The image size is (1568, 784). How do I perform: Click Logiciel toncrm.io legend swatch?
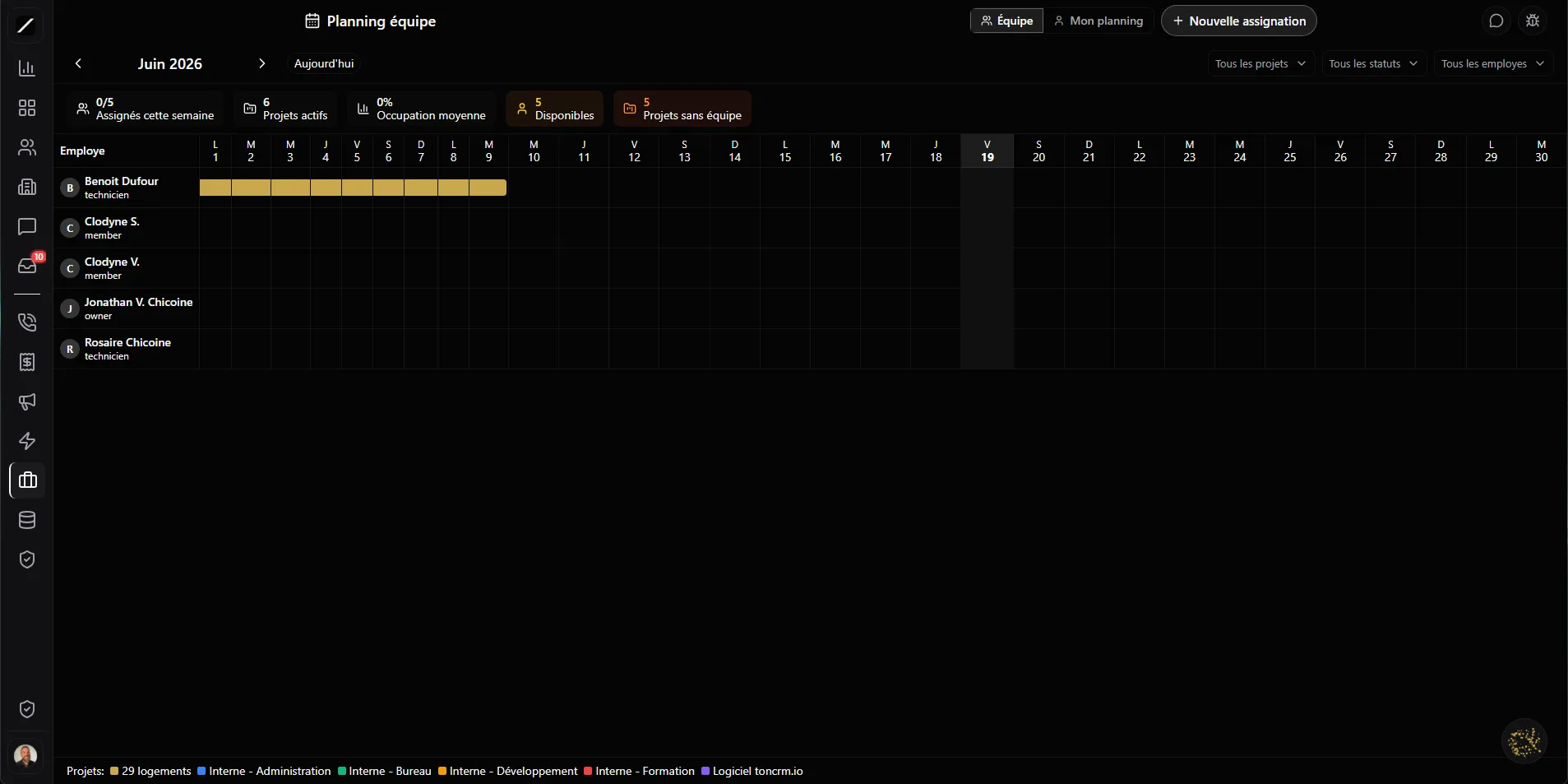pos(705,771)
